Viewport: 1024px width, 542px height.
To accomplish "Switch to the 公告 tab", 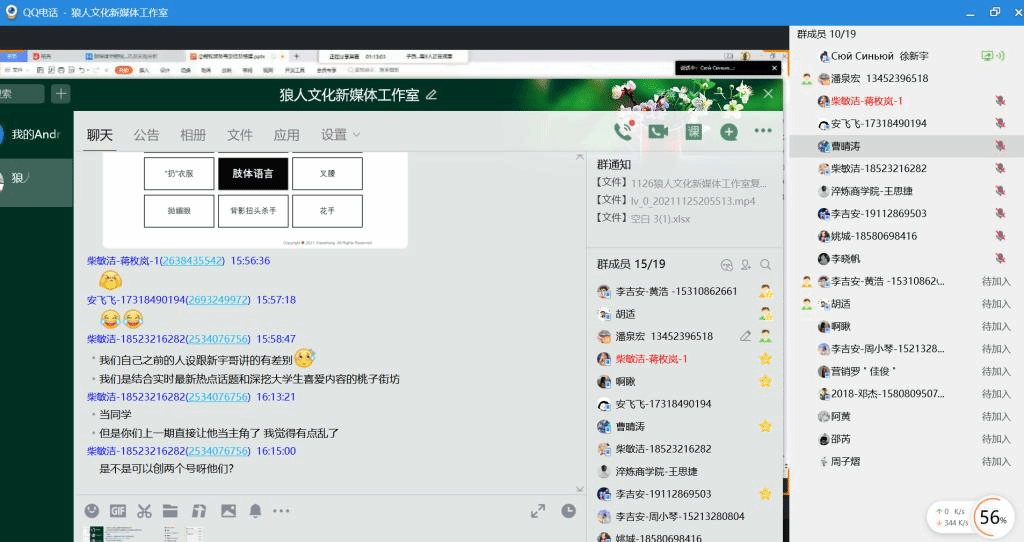I will [x=146, y=135].
